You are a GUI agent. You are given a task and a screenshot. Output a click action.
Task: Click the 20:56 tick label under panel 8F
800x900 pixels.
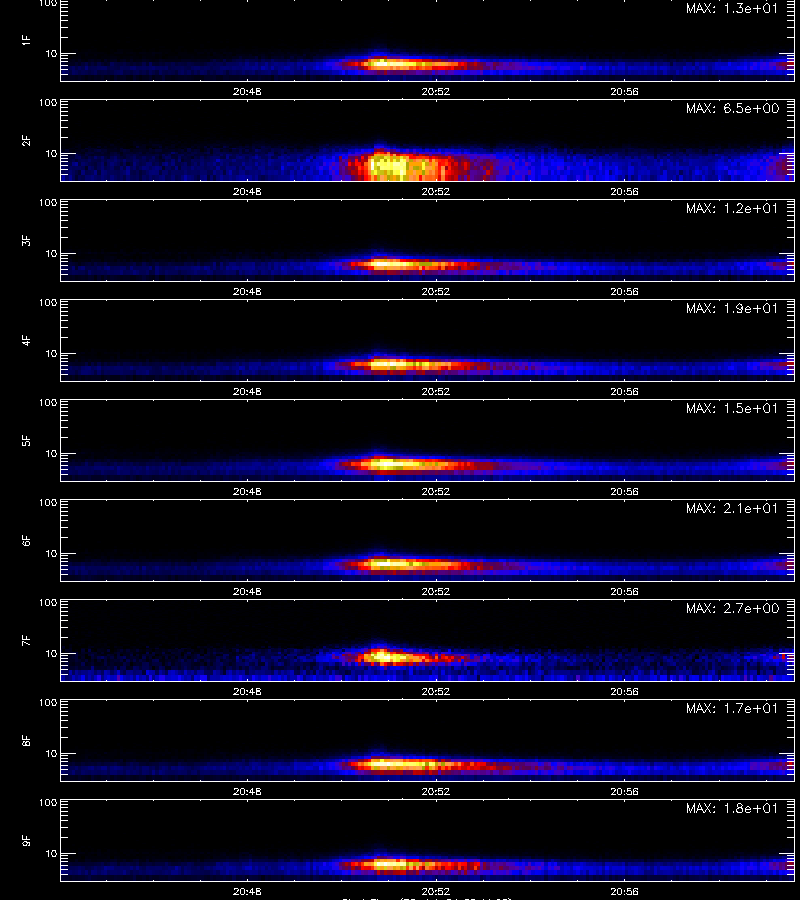coord(624,791)
